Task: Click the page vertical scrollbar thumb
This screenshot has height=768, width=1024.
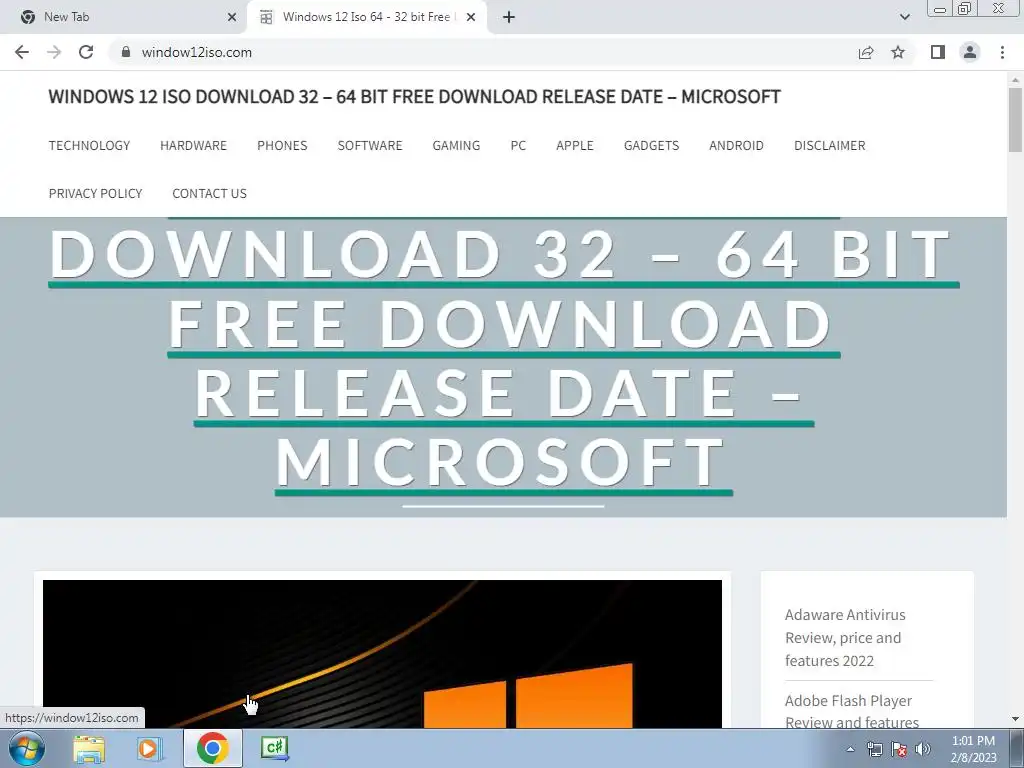Action: coord(1015,120)
